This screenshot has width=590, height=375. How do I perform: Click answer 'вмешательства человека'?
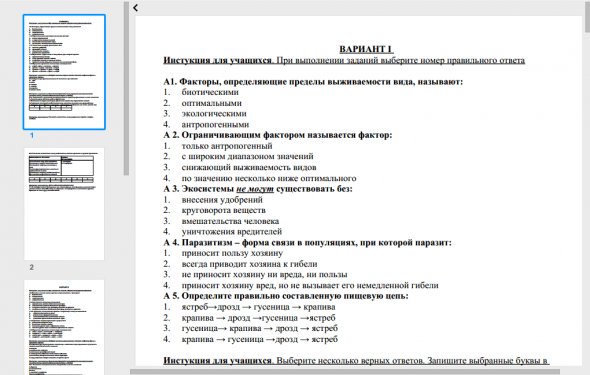pos(230,221)
